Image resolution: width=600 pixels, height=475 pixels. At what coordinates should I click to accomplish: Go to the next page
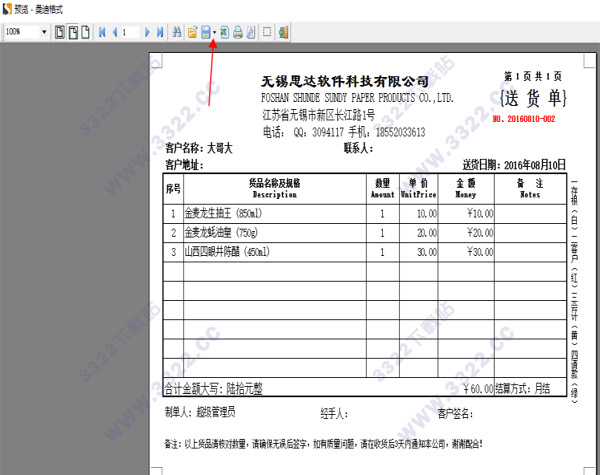tap(147, 32)
